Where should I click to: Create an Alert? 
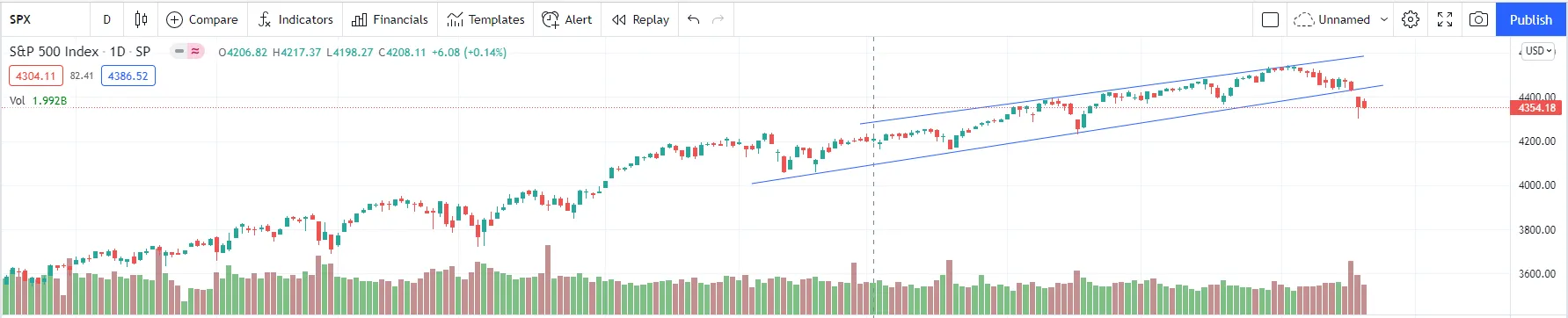coord(567,19)
